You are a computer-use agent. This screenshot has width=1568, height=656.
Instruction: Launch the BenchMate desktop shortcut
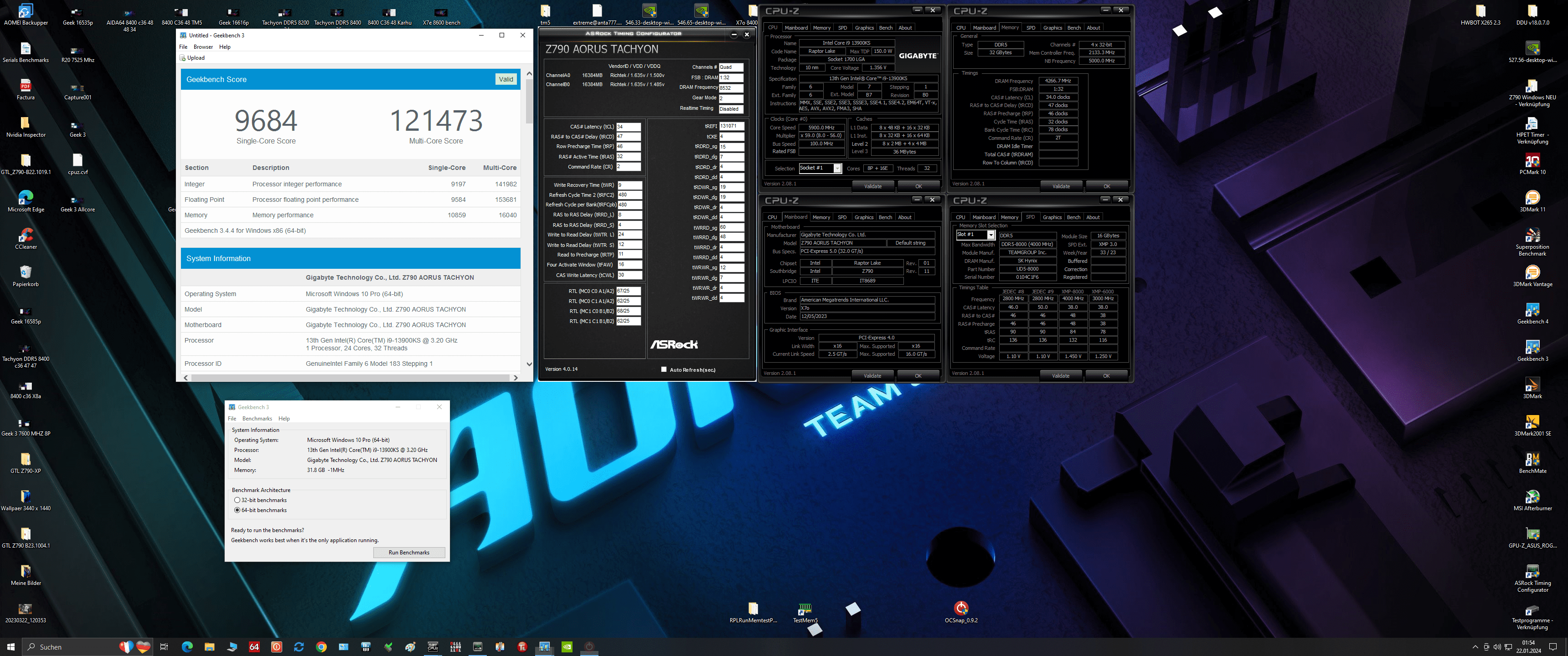[1532, 462]
